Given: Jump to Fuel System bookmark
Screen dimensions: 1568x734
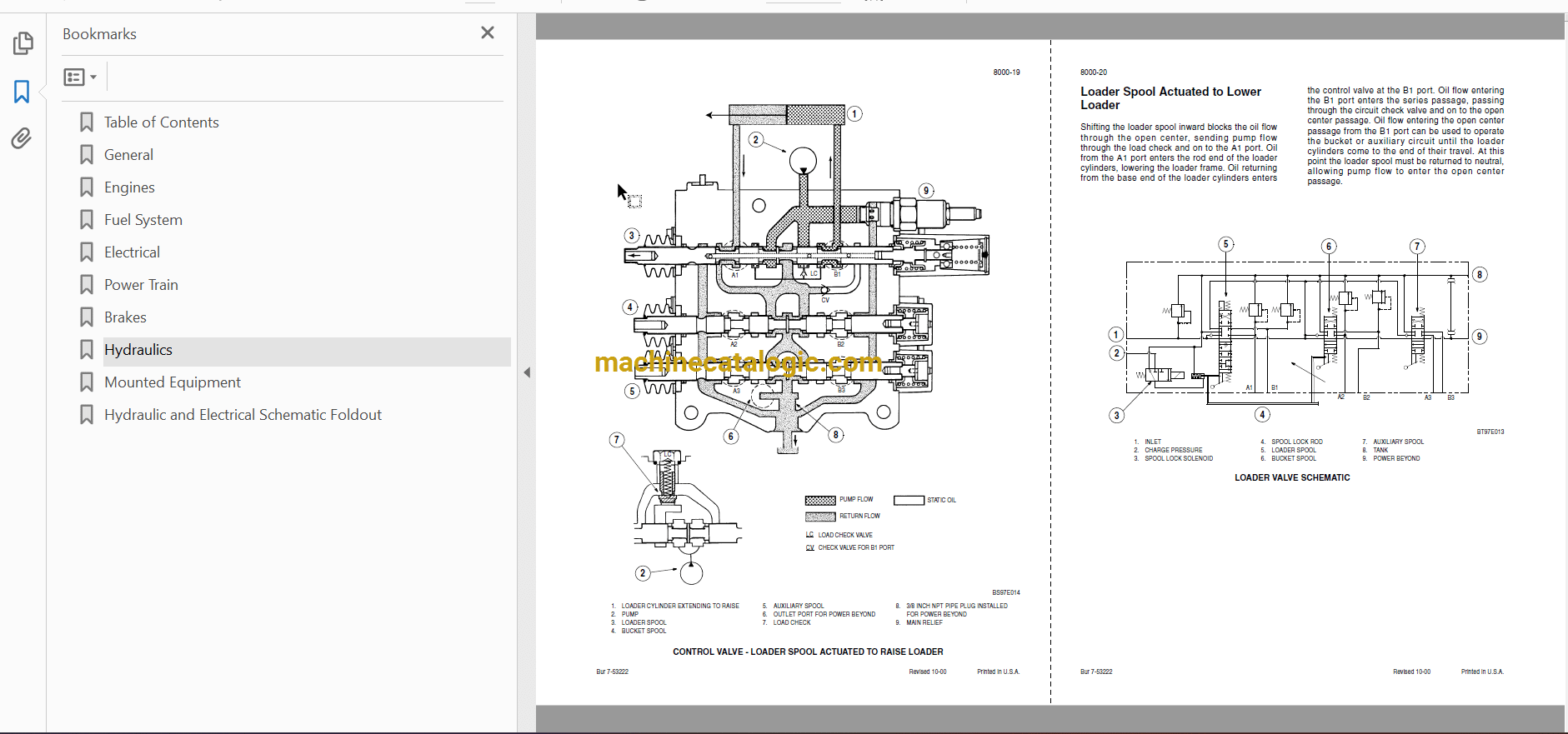Looking at the screenshot, I should pos(143,220).
